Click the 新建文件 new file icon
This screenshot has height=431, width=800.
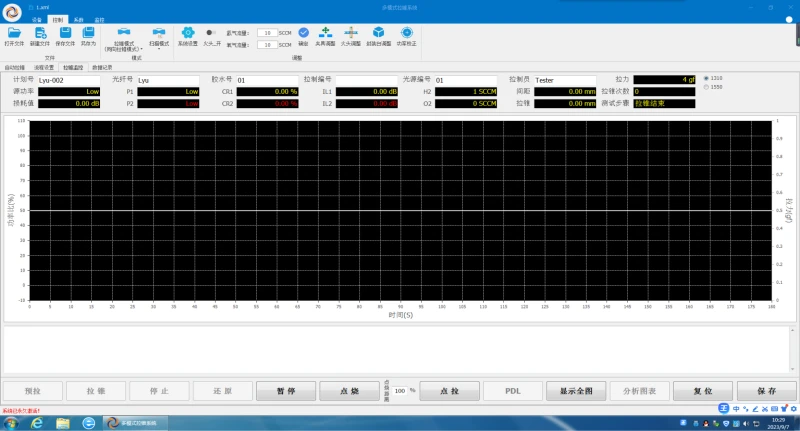[41, 35]
